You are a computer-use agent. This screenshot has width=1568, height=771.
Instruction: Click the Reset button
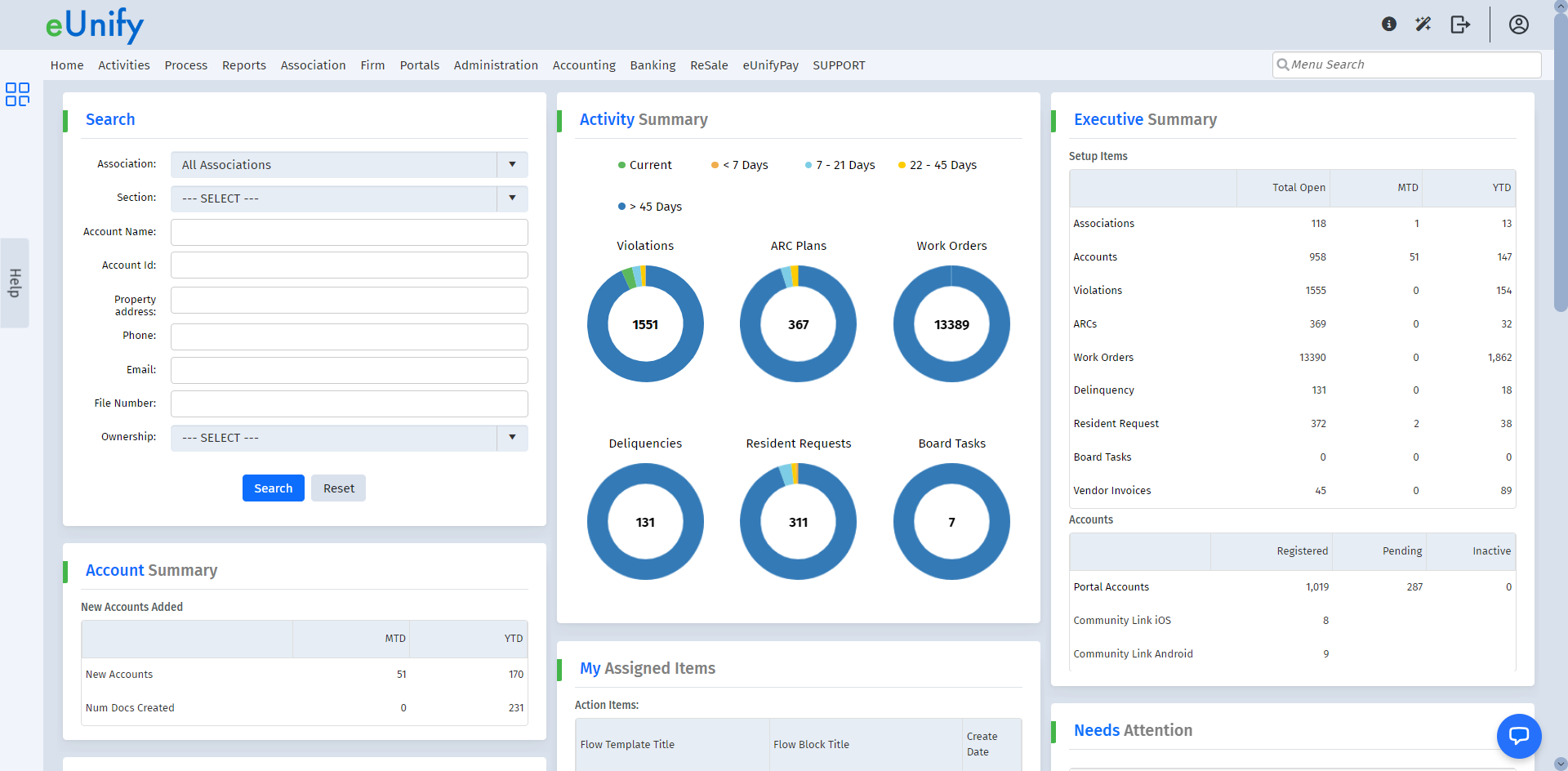coord(338,488)
